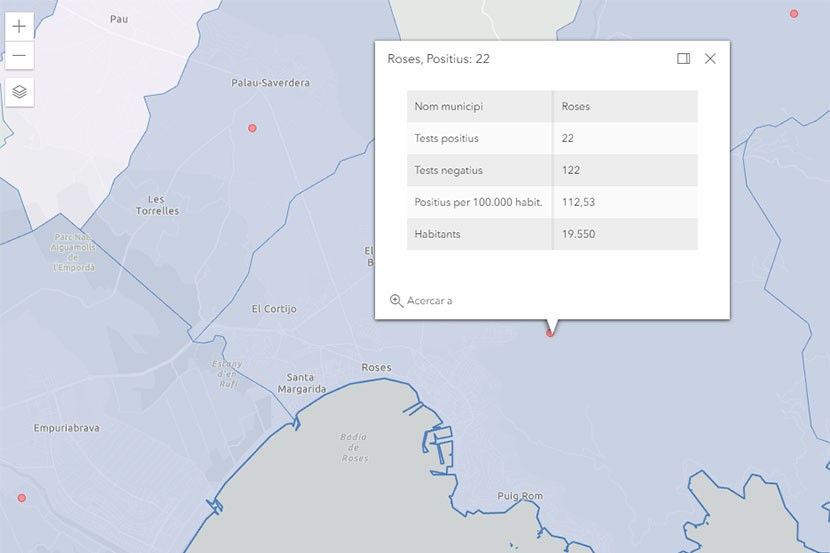
Task: Click the 'El Cortijo' map label
Action: tap(274, 309)
